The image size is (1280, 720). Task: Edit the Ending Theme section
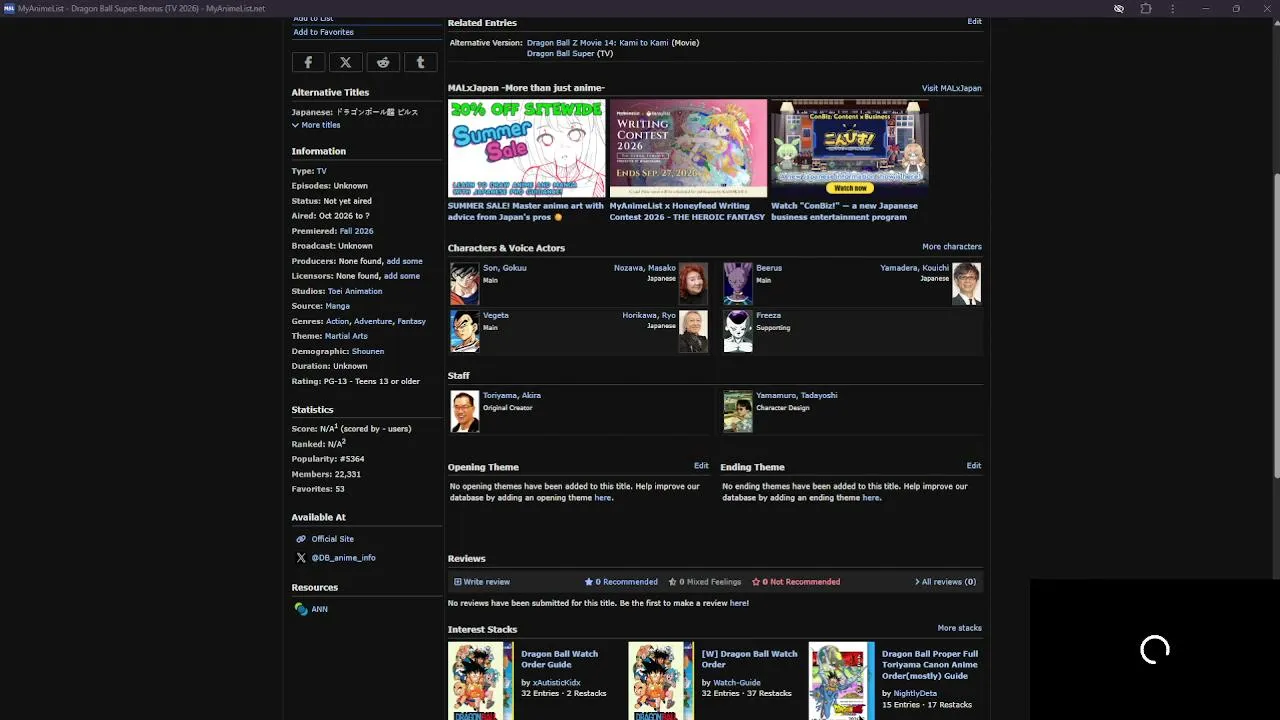pos(974,466)
